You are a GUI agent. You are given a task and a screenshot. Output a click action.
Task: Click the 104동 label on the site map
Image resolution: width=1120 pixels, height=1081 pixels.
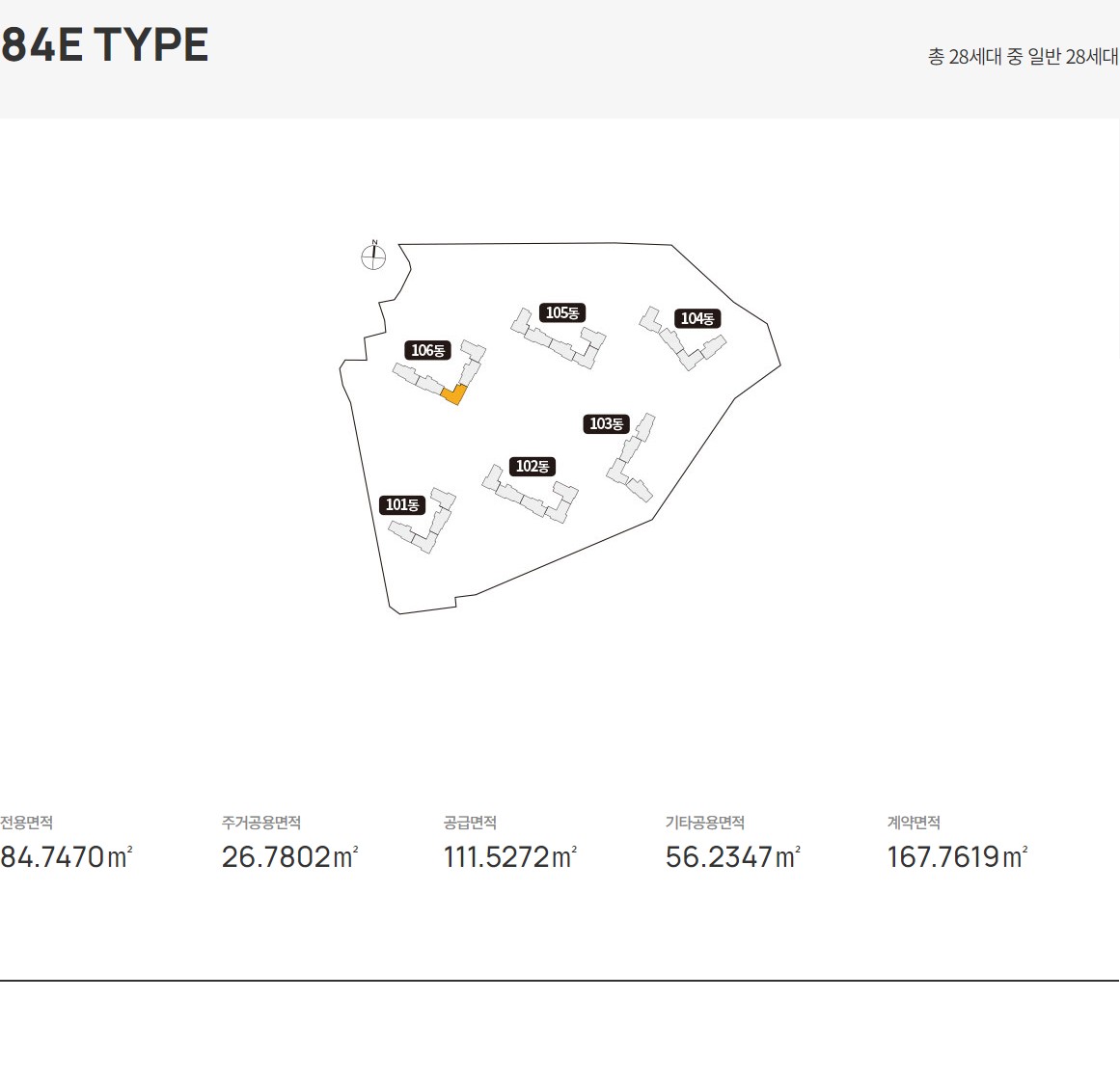697,318
